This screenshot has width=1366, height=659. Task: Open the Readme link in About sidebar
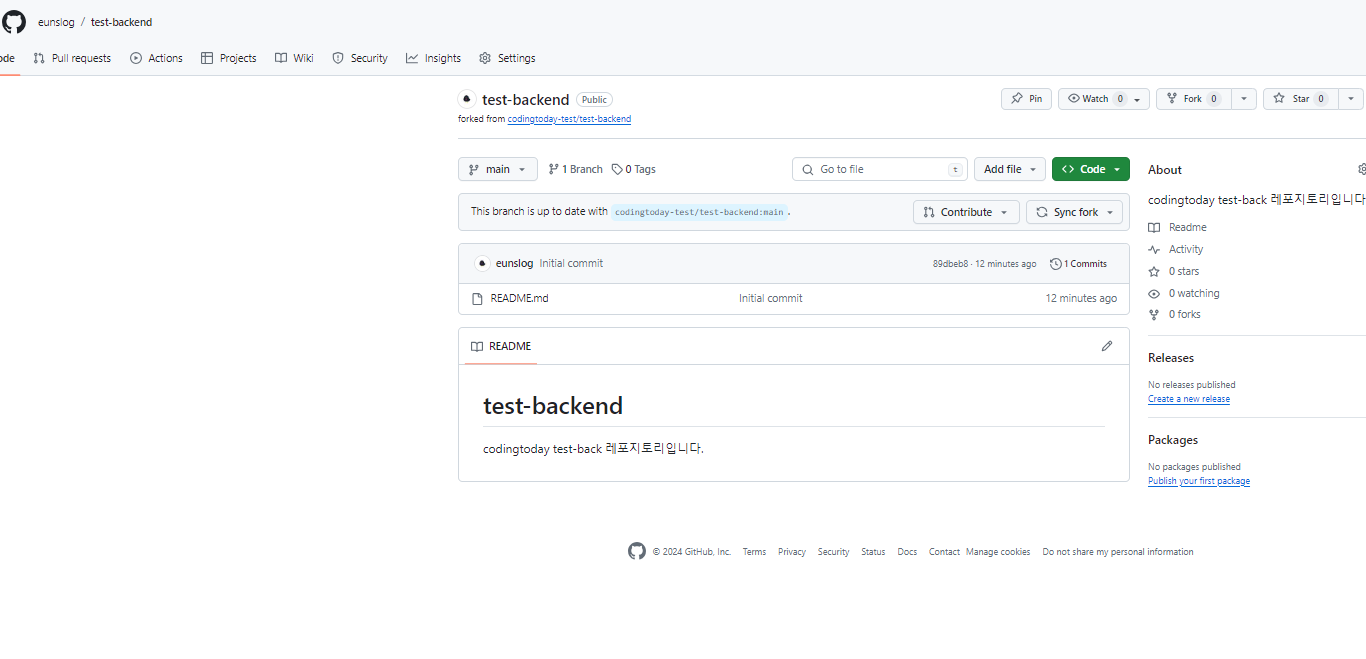(1177, 227)
